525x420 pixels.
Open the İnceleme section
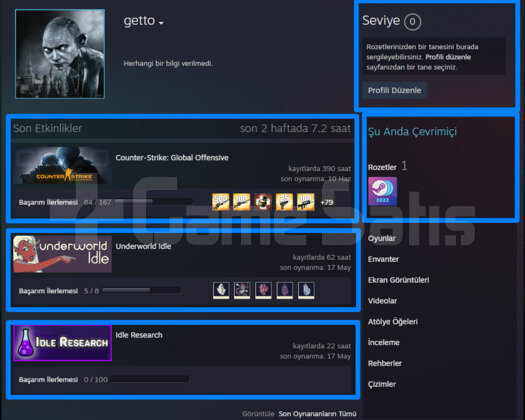(384, 342)
